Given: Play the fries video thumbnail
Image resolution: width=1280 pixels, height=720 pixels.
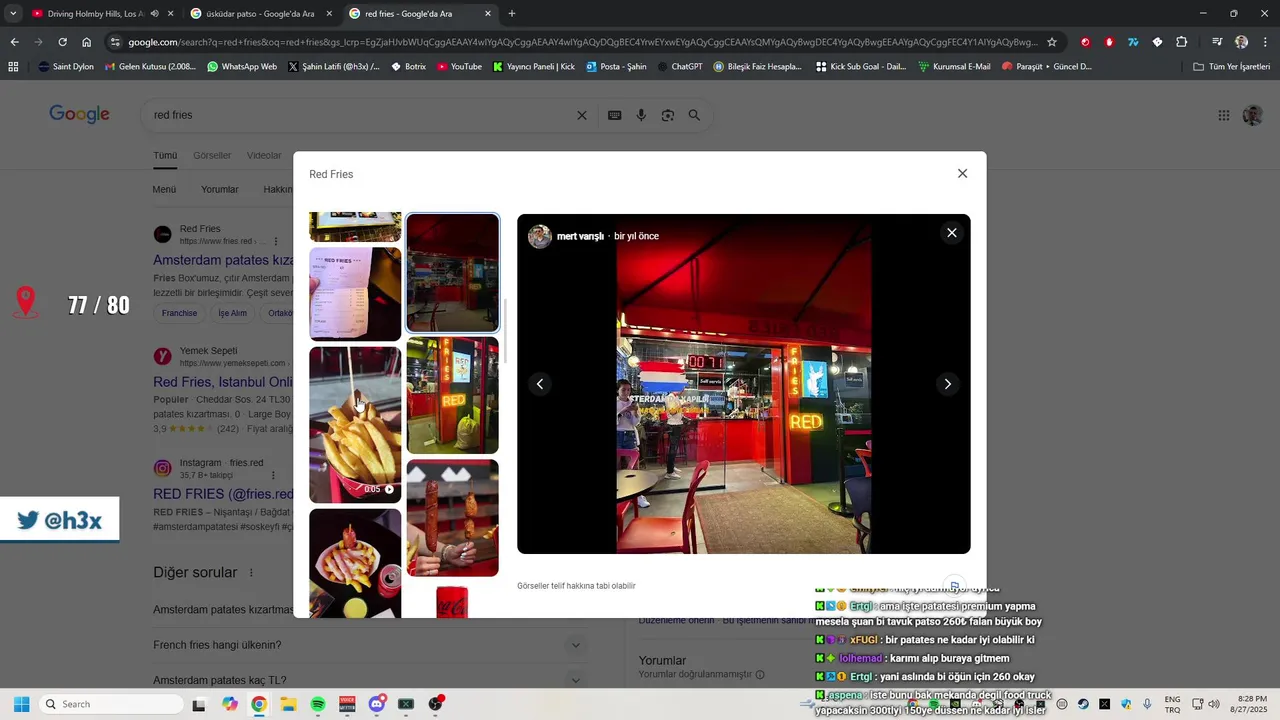Looking at the screenshot, I should pyautogui.click(x=355, y=425).
